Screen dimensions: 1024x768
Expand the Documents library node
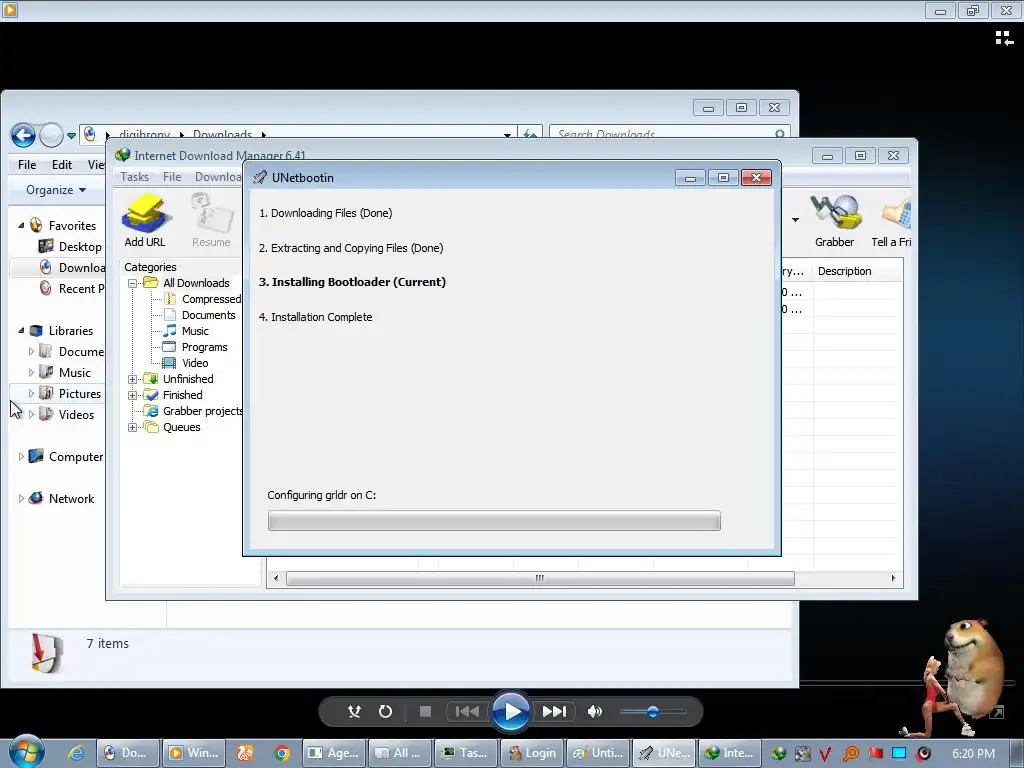(31, 351)
